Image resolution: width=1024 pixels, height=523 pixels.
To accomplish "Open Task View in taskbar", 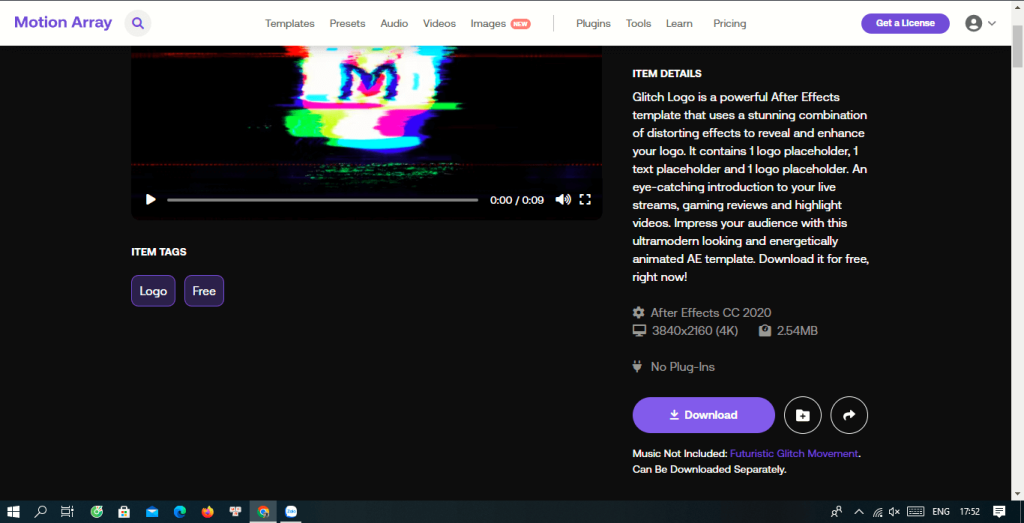I will tap(67, 512).
